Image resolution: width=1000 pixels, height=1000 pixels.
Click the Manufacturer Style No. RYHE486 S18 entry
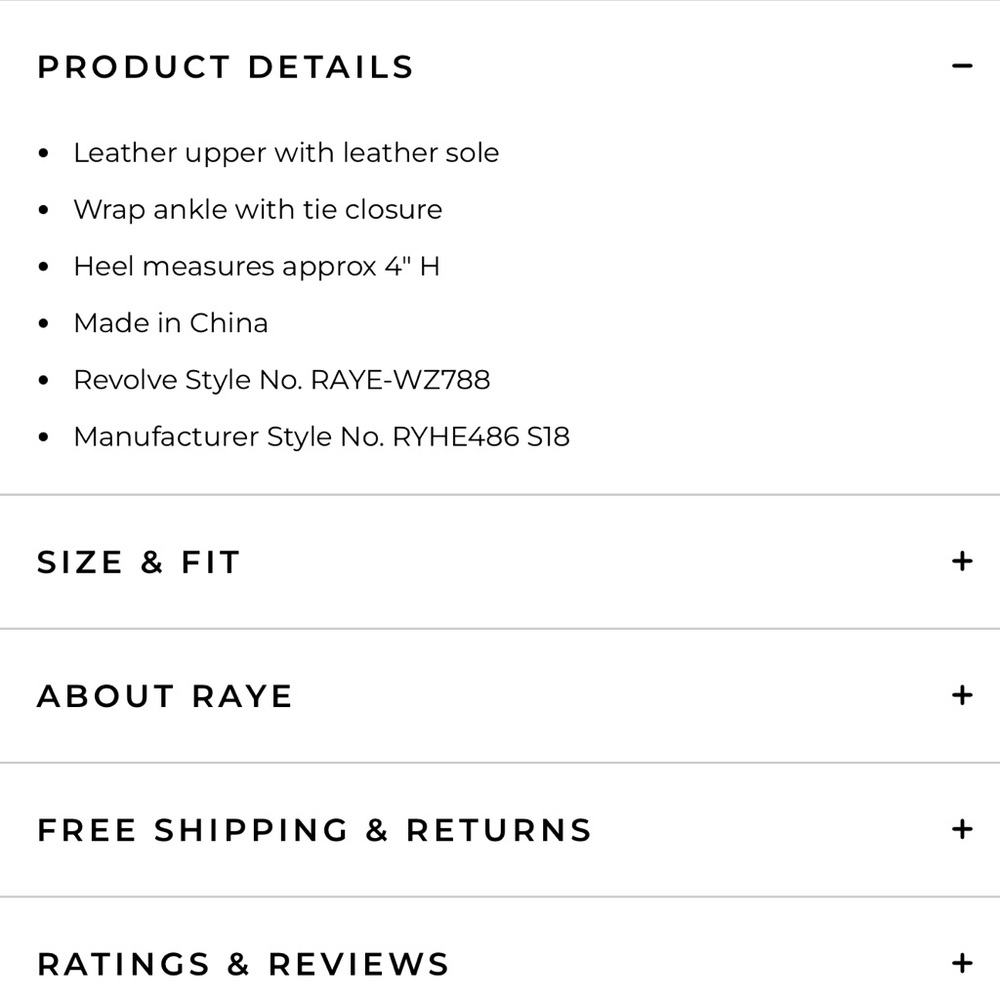point(322,437)
